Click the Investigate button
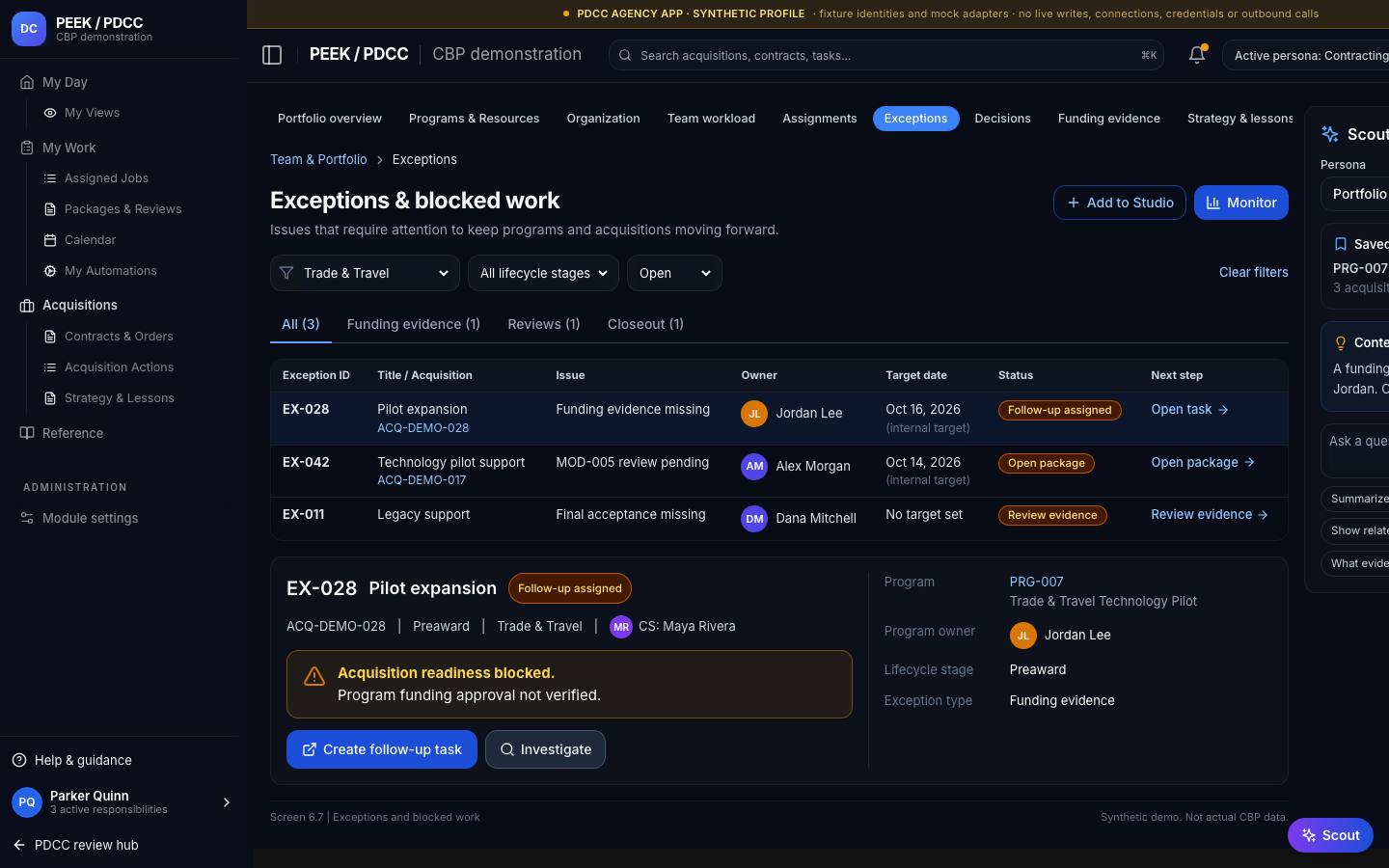The height and width of the screenshot is (868, 1389). (545, 749)
